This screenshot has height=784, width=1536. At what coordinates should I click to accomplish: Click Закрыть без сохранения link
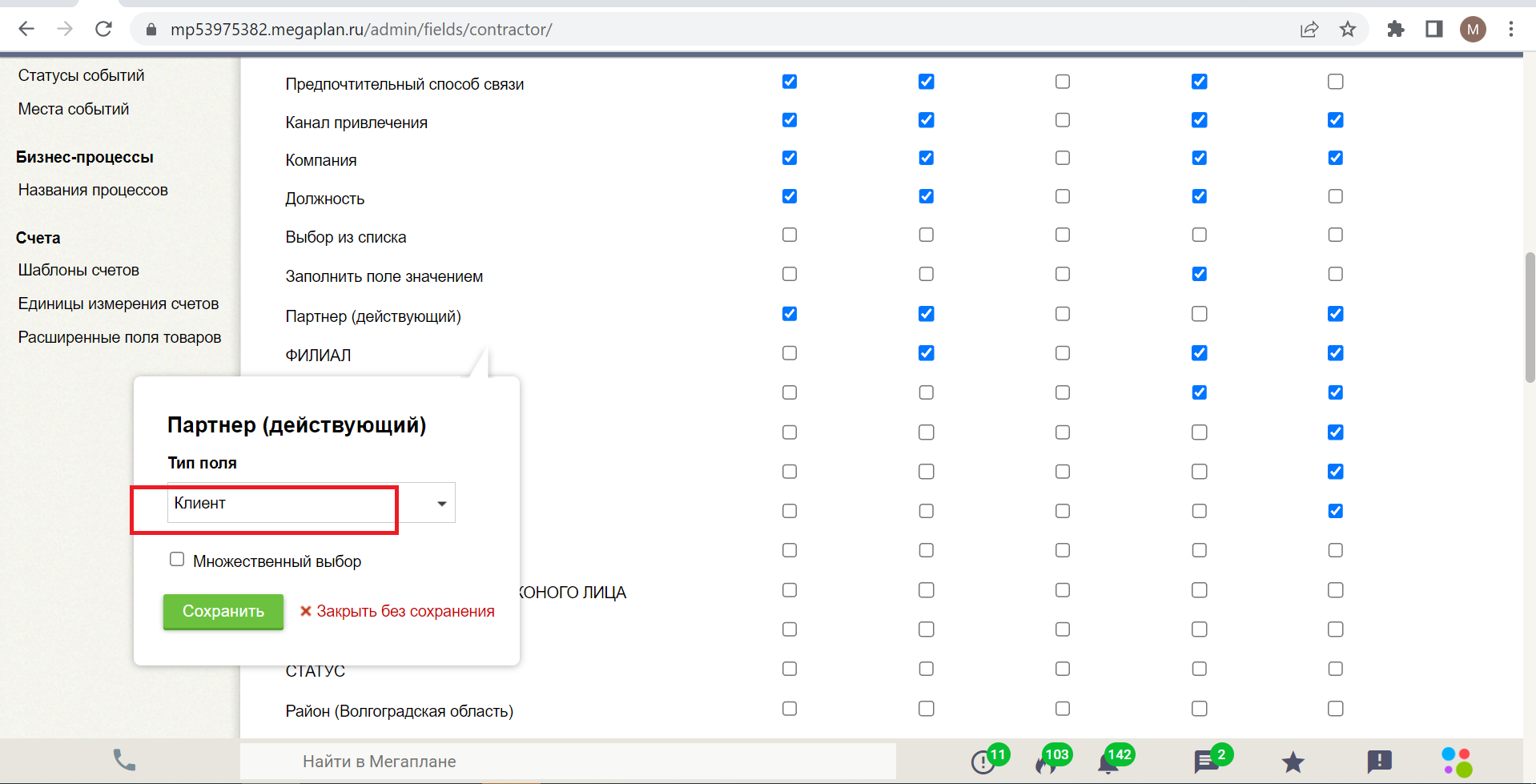[405, 611]
